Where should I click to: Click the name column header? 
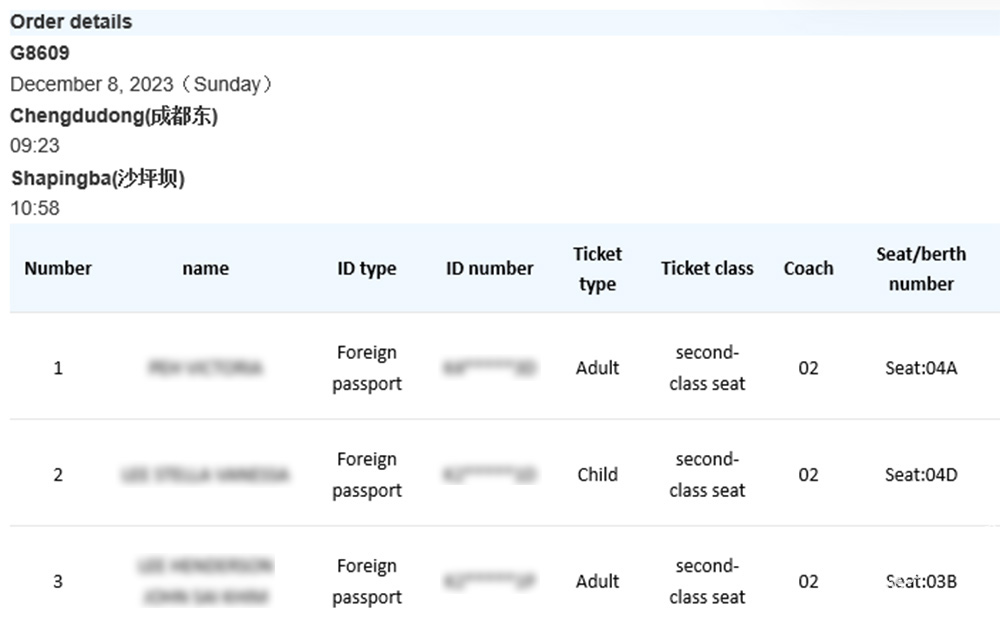206,268
